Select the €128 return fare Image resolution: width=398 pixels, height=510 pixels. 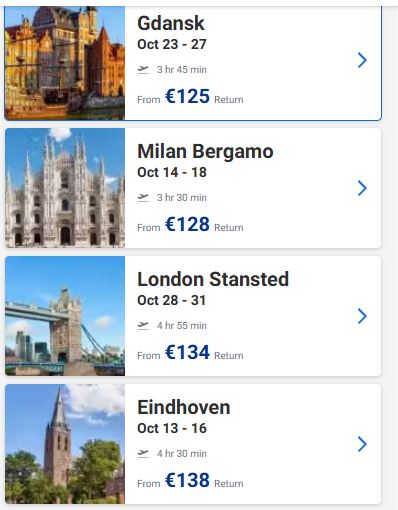[x=187, y=224]
